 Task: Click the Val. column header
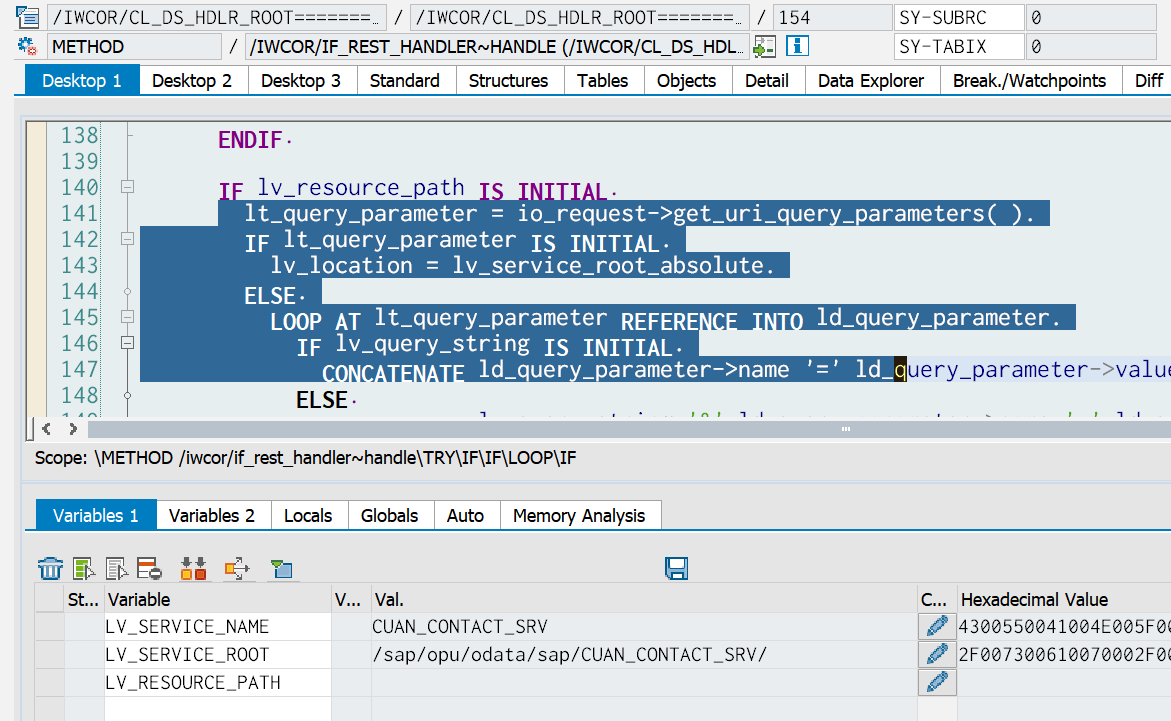pos(644,599)
